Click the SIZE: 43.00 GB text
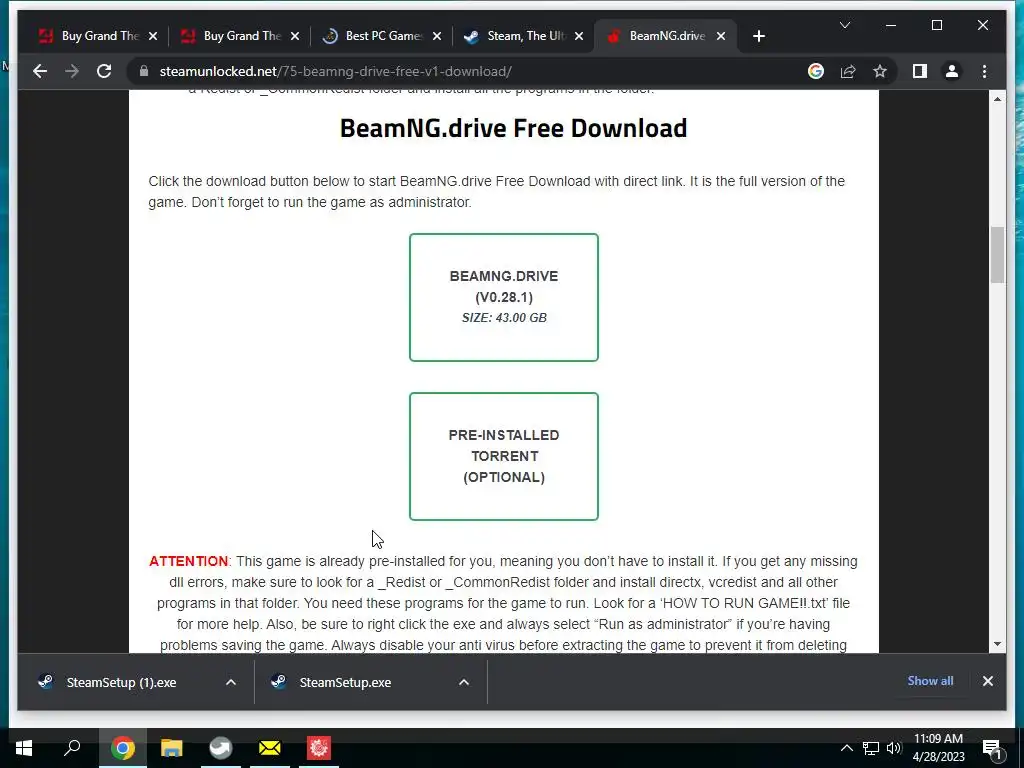This screenshot has width=1024, height=768. click(x=504, y=317)
